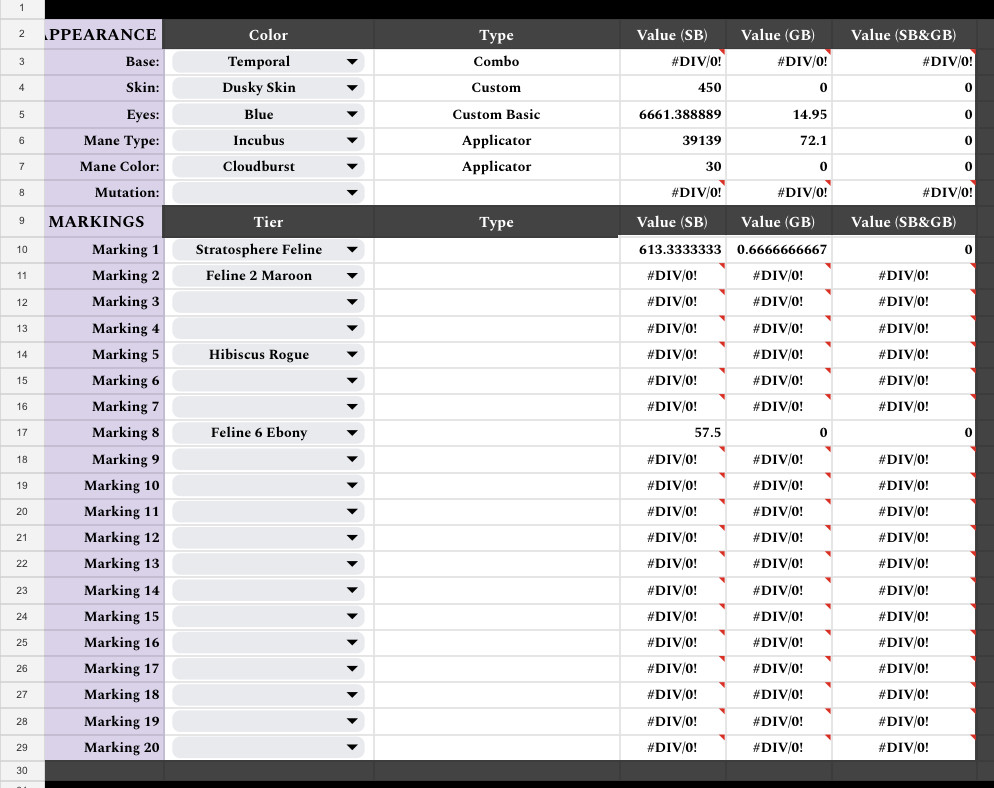994x788 pixels.
Task: Open the Eyes dropdown showing Blue
Action: tap(268, 114)
